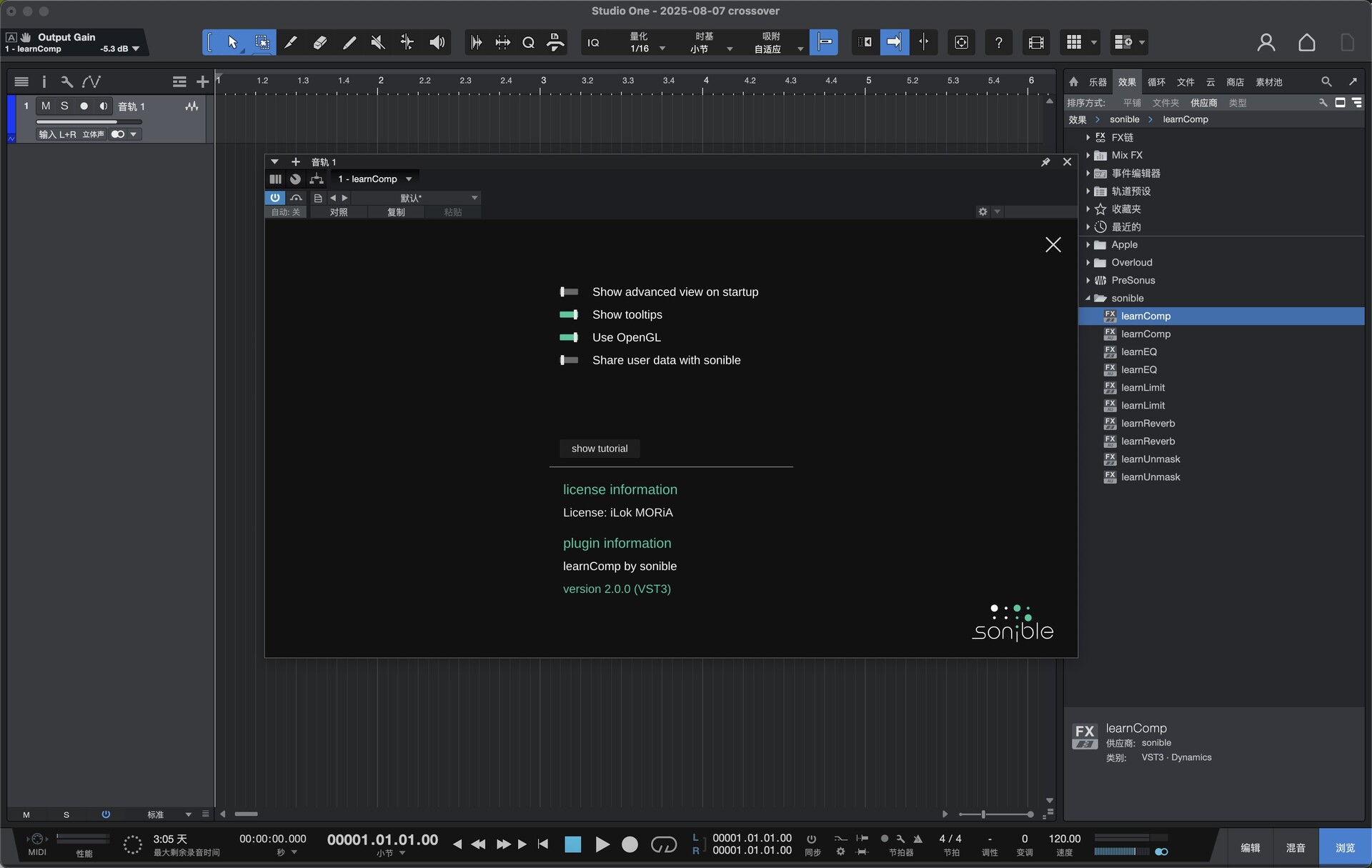The width and height of the screenshot is (1372, 868).
Task: Open track inspector info icon
Action: pos(44,81)
